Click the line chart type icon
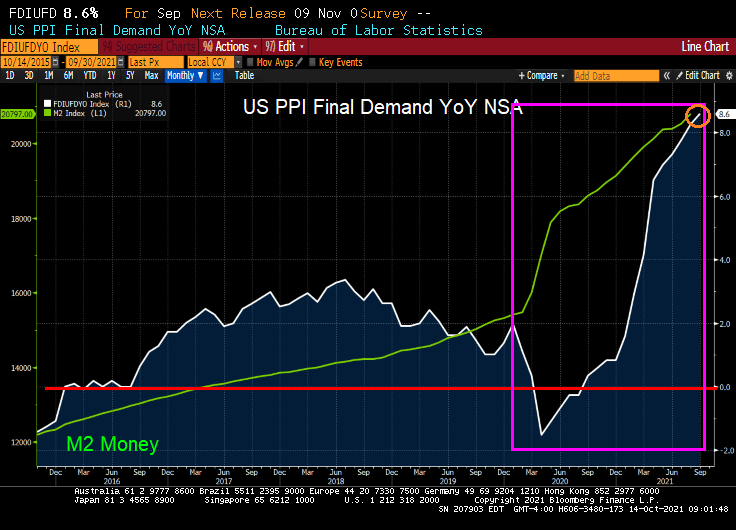 217,75
